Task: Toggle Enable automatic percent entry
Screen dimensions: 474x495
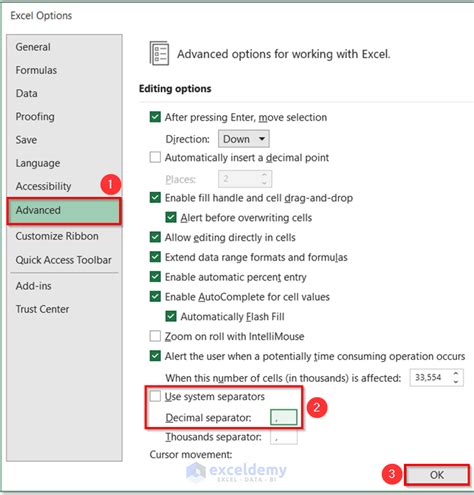Action: click(x=155, y=277)
